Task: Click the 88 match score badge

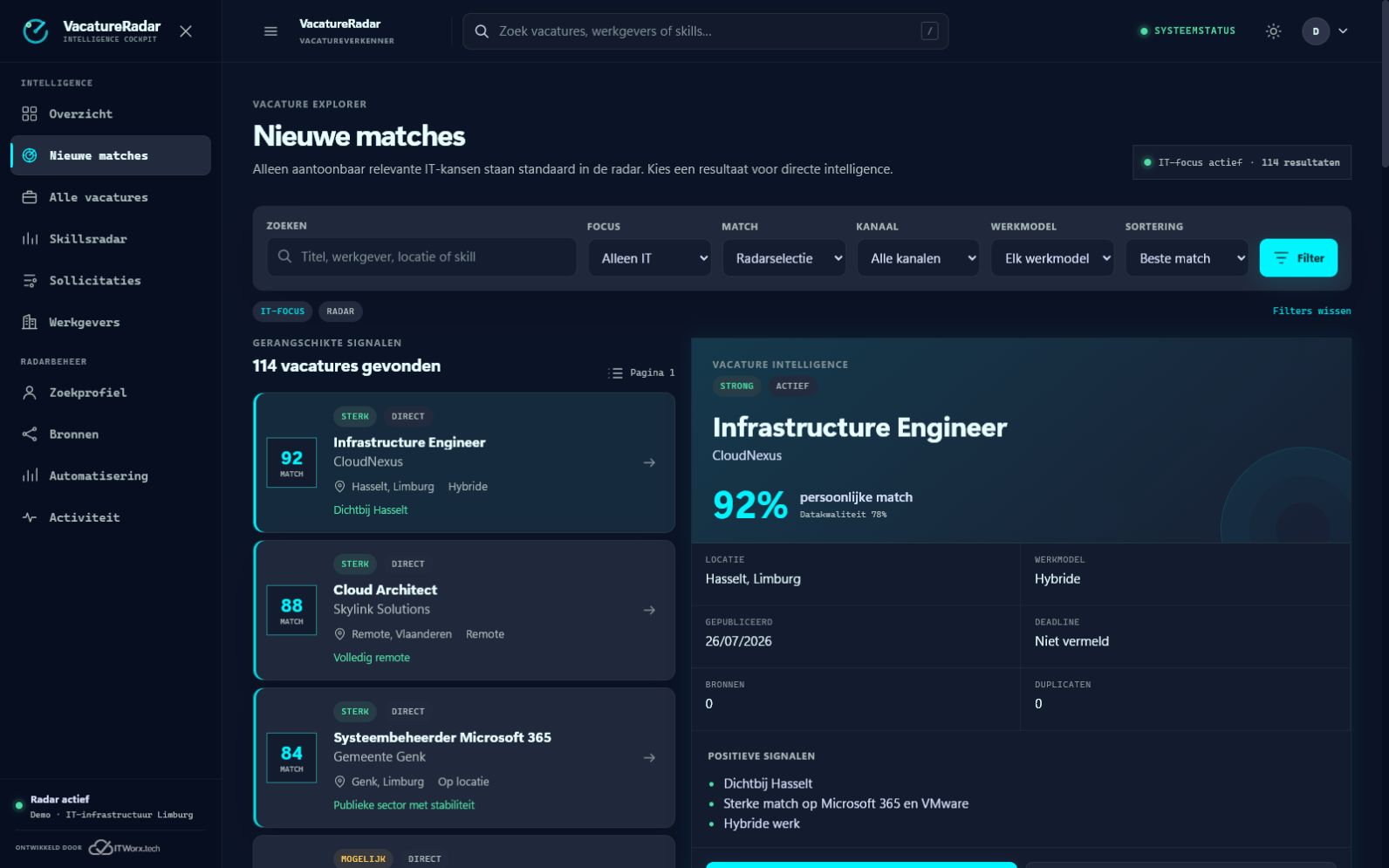Action: 291,610
